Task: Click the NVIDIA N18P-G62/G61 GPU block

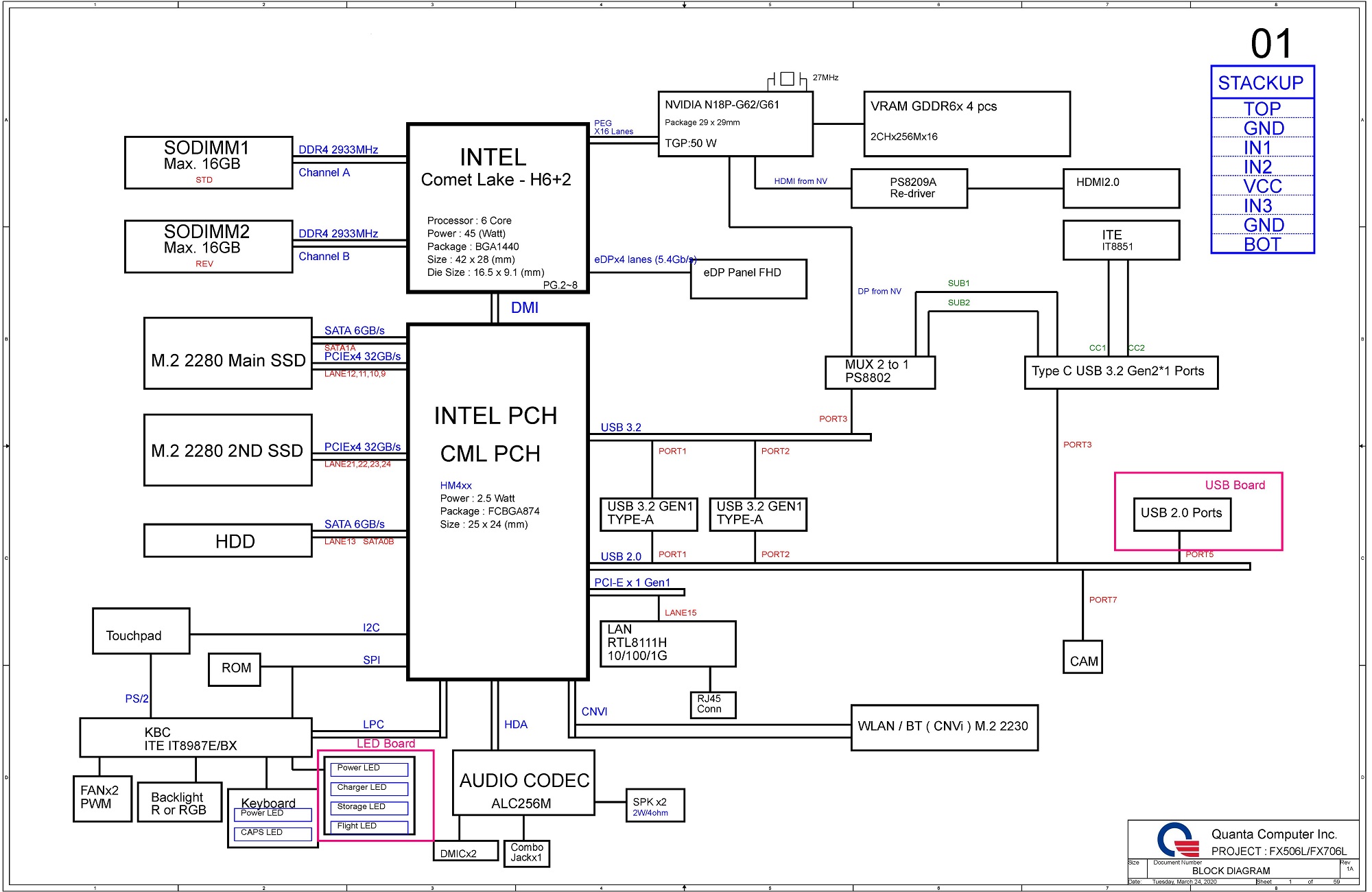Action: click(x=735, y=124)
